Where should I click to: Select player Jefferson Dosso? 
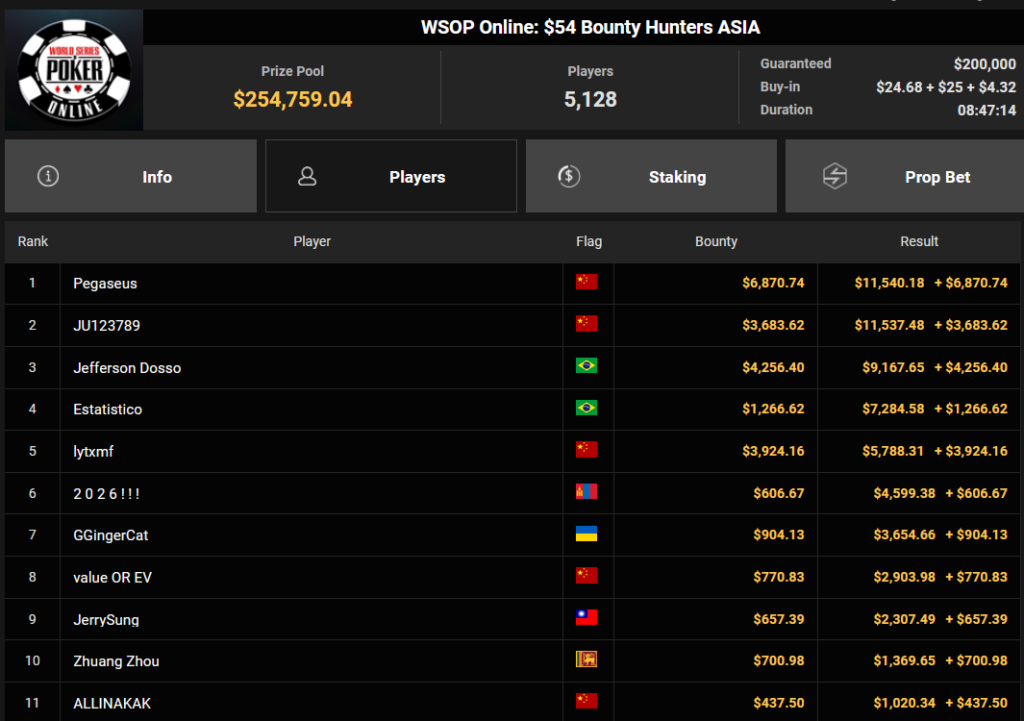pos(127,368)
